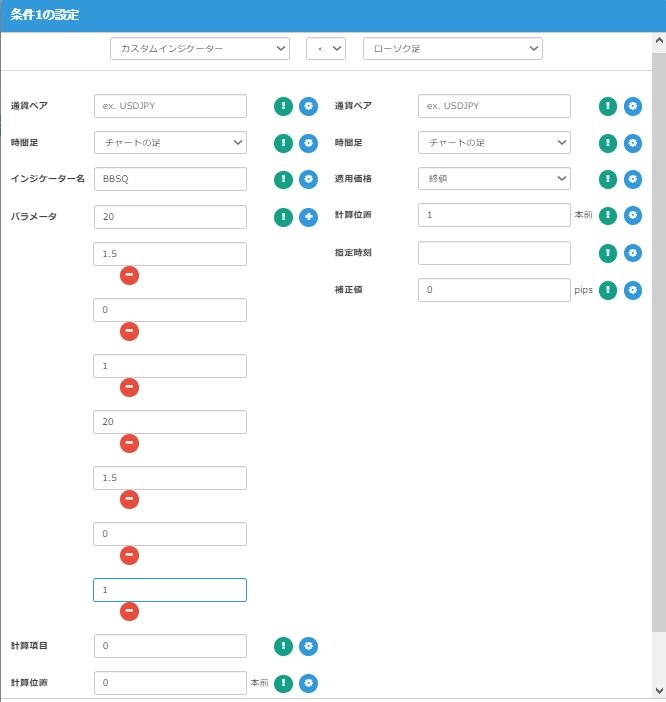Click right 計算位置 field with 1
This screenshot has height=702, width=666.
click(x=494, y=215)
